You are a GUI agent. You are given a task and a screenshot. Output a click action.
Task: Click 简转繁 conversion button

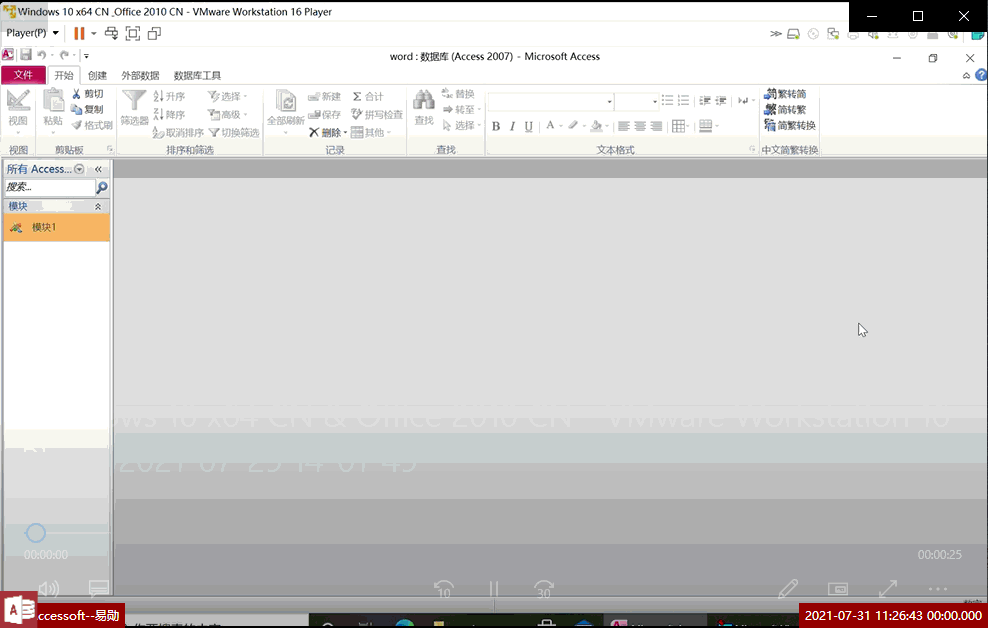coord(785,110)
